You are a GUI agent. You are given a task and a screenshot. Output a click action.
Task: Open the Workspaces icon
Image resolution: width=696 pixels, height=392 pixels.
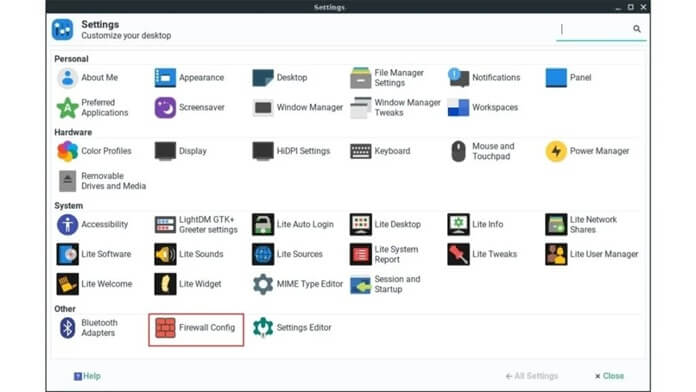click(x=458, y=107)
